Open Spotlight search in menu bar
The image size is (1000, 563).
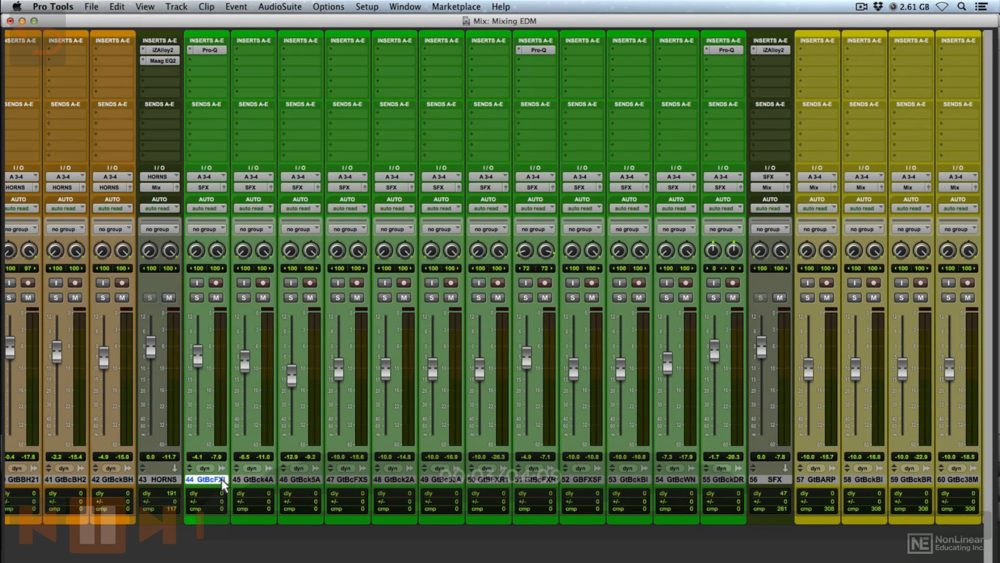click(x=962, y=6)
